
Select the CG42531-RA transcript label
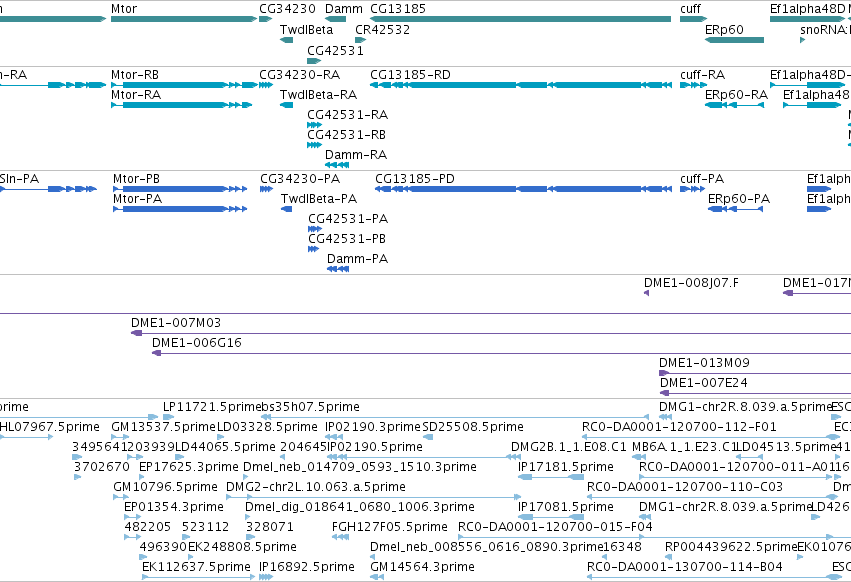click(x=347, y=115)
